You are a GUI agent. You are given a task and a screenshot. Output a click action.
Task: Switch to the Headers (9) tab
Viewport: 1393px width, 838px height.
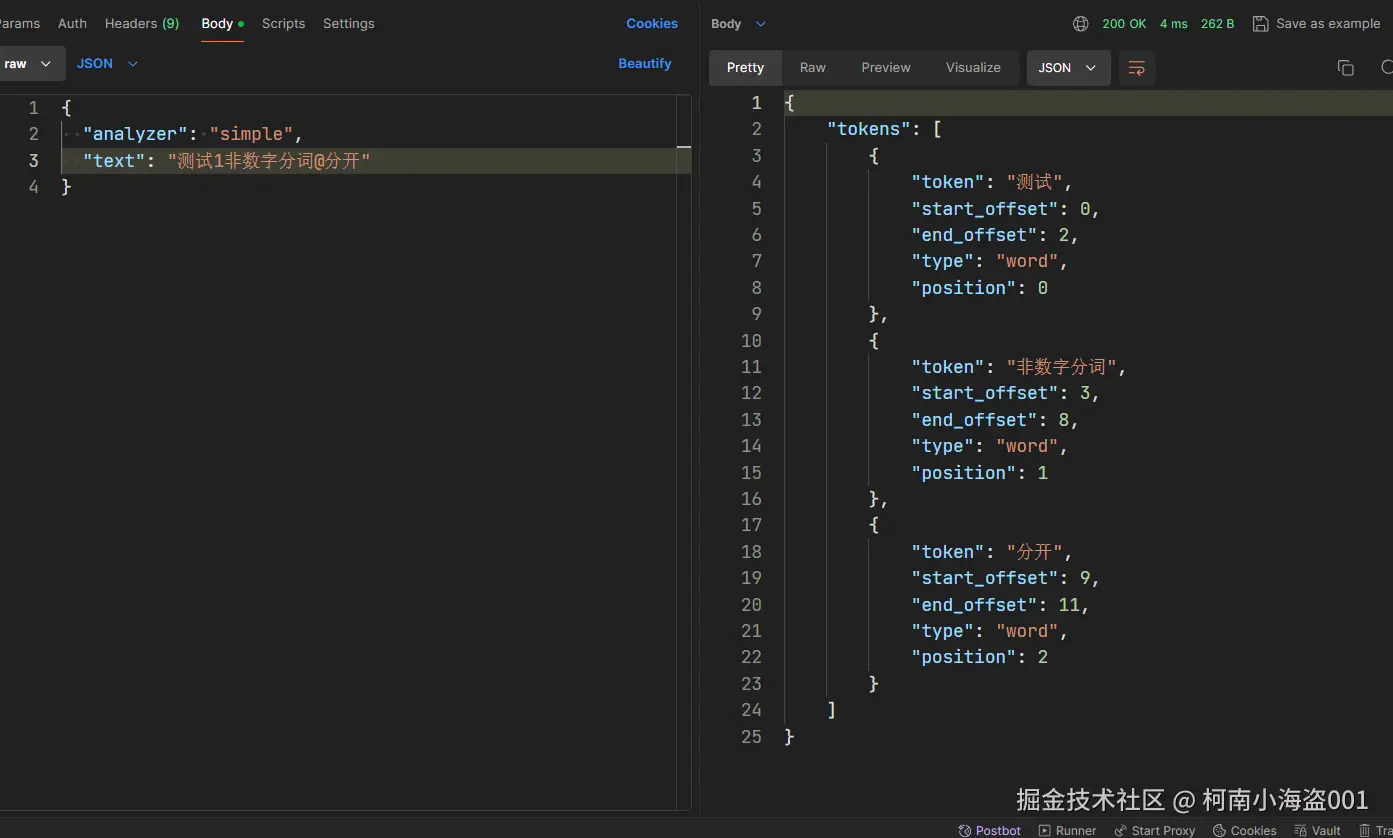142,23
